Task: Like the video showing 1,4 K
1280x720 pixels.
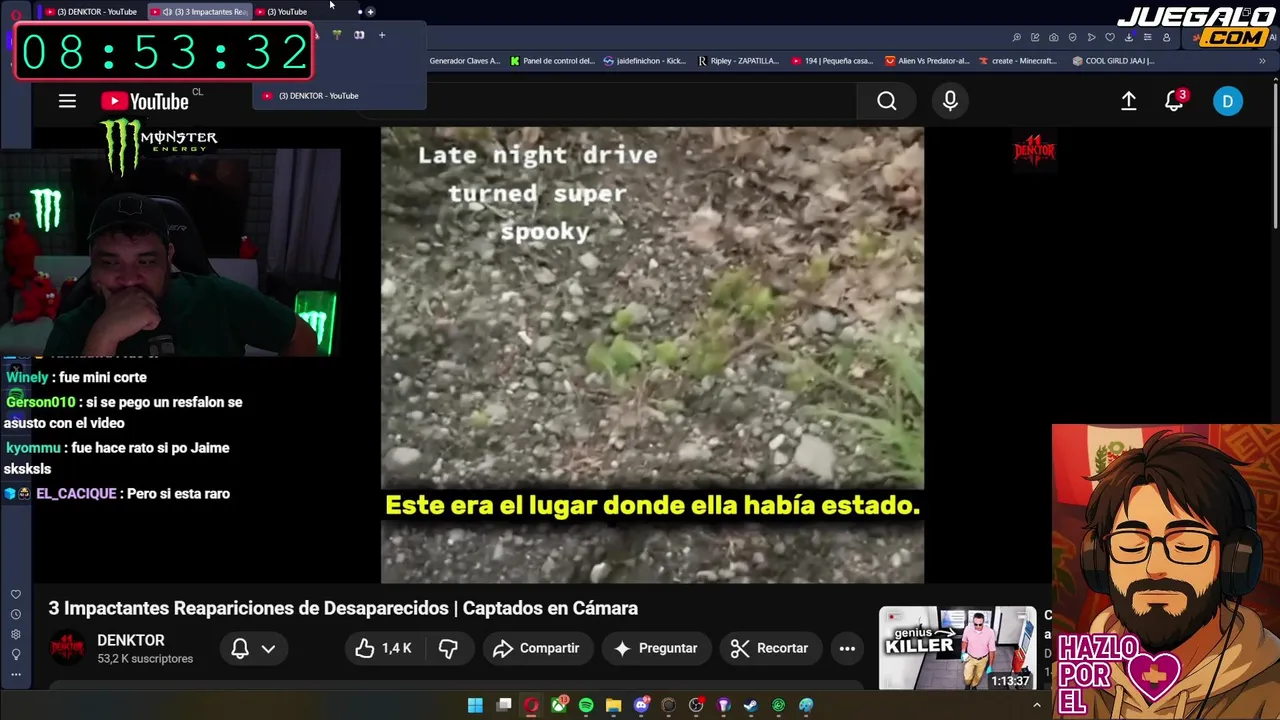Action: pos(383,648)
